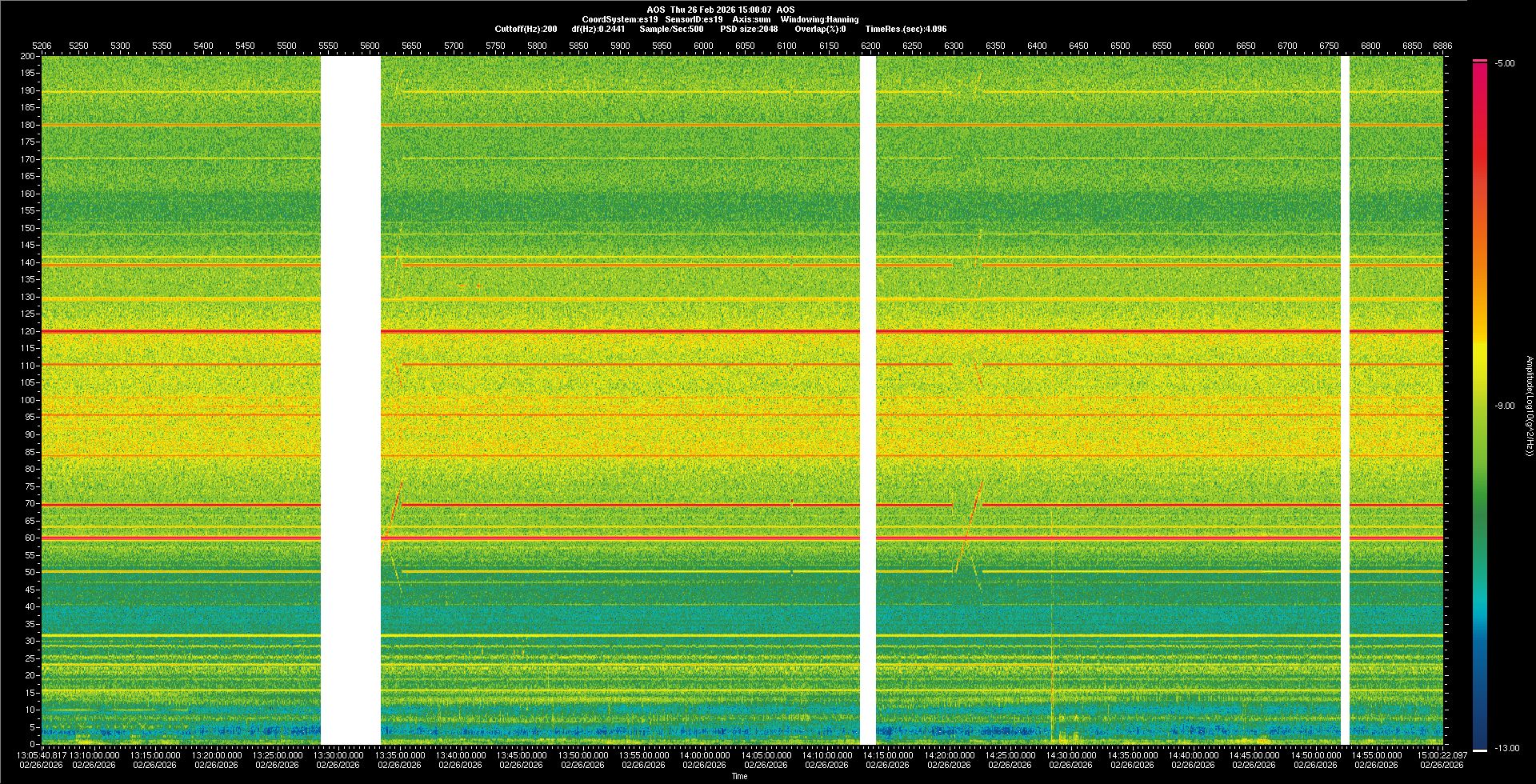Image resolution: width=1536 pixels, height=784 pixels.
Task: Click the thin white gap near 14:53
Action: pos(1345,400)
